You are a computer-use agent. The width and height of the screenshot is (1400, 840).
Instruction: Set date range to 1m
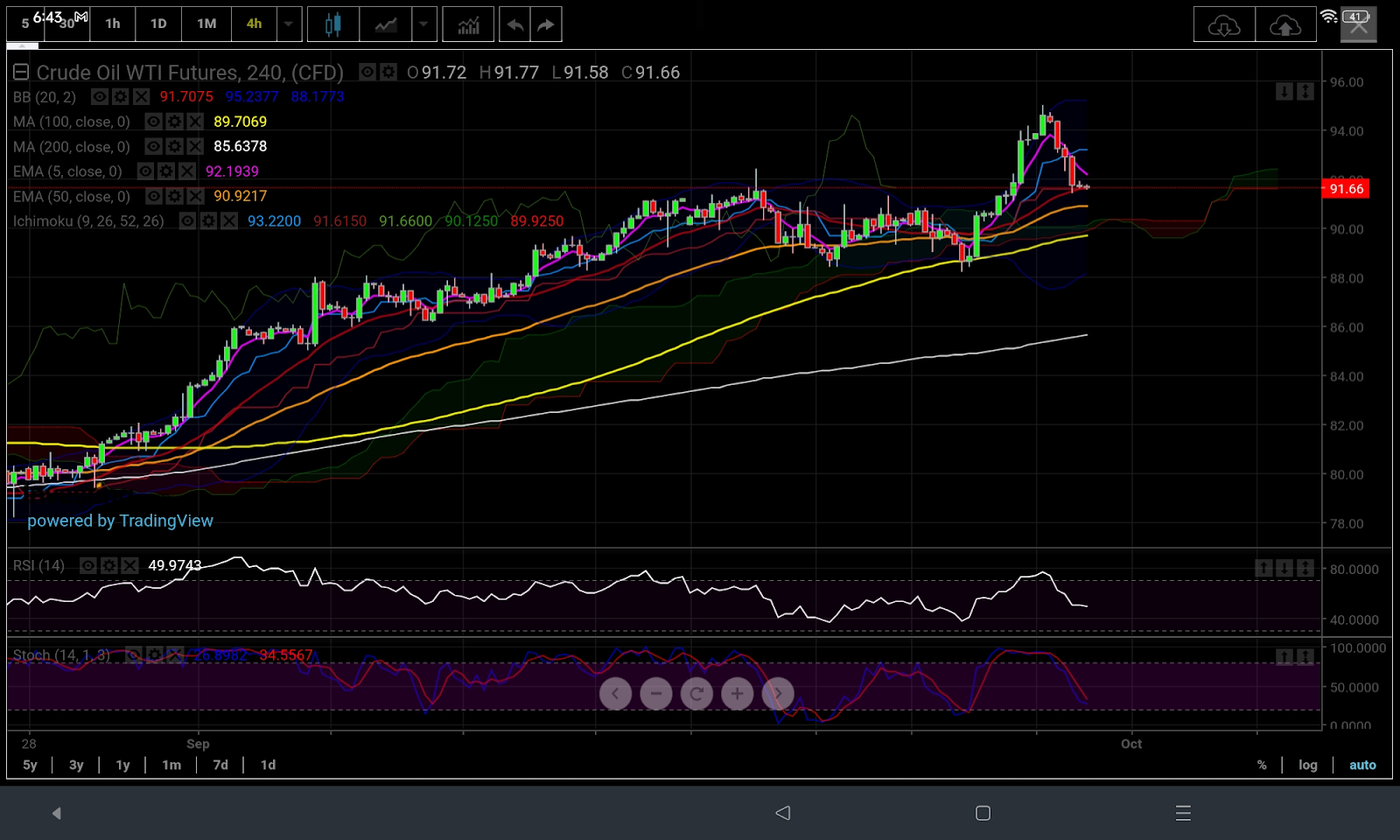pos(171,765)
